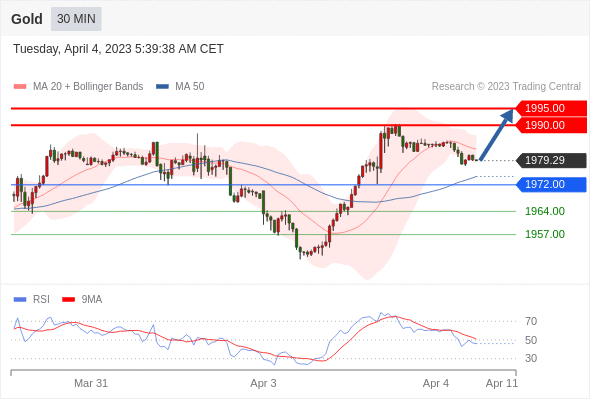Screen dimensions: 590x400
Task: Click the Apr 3 date axis label
Action: 263,383
